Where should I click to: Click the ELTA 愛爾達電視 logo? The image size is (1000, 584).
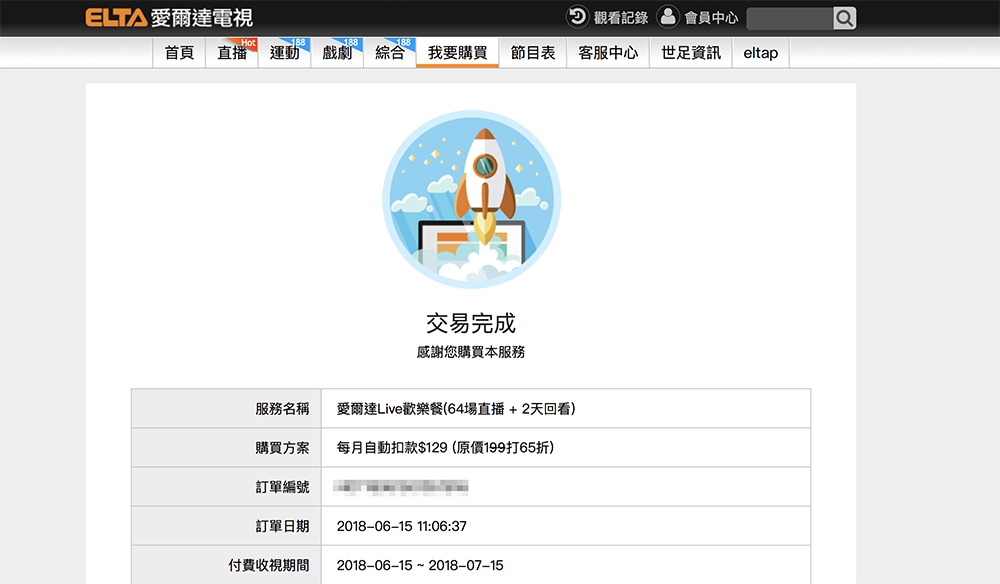click(x=169, y=18)
